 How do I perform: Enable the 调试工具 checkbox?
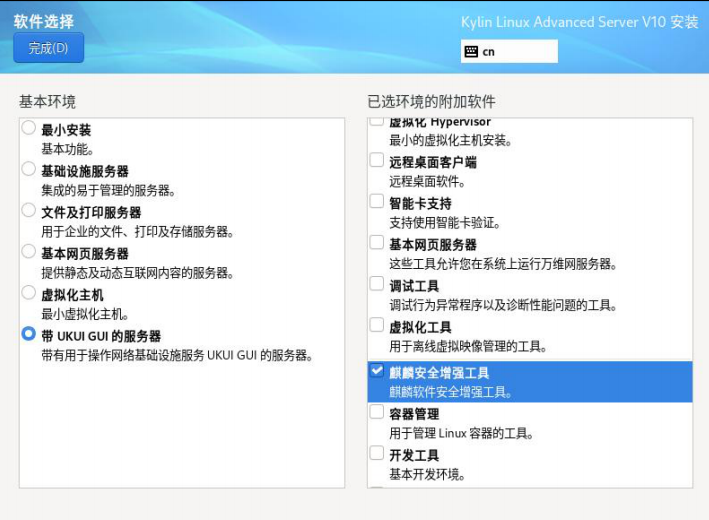point(377,284)
